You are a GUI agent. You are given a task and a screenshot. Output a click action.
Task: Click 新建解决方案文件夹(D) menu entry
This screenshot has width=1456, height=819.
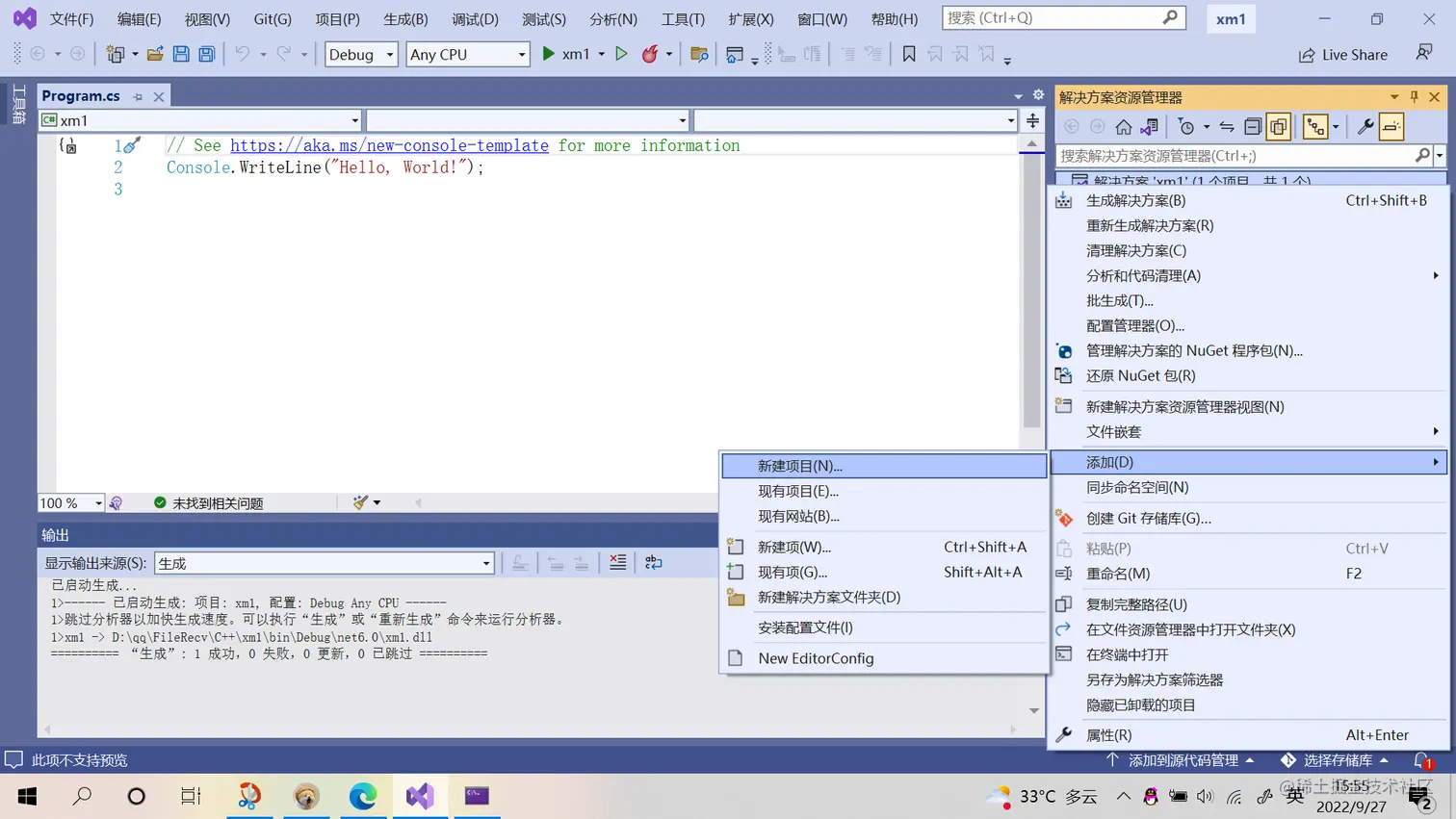click(x=884, y=597)
